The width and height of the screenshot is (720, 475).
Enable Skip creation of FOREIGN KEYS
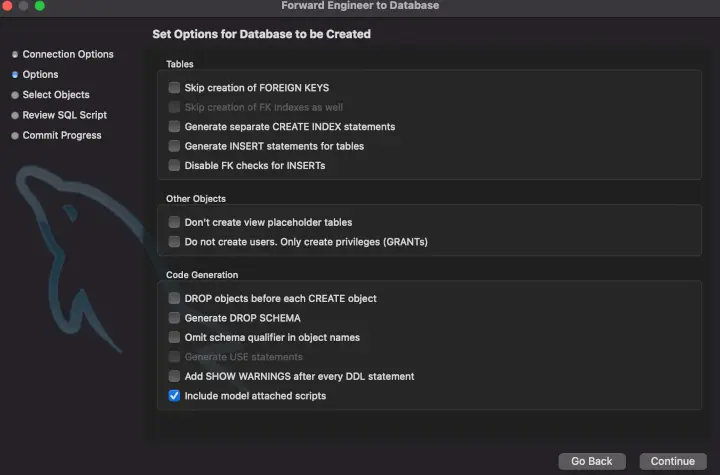click(175, 88)
